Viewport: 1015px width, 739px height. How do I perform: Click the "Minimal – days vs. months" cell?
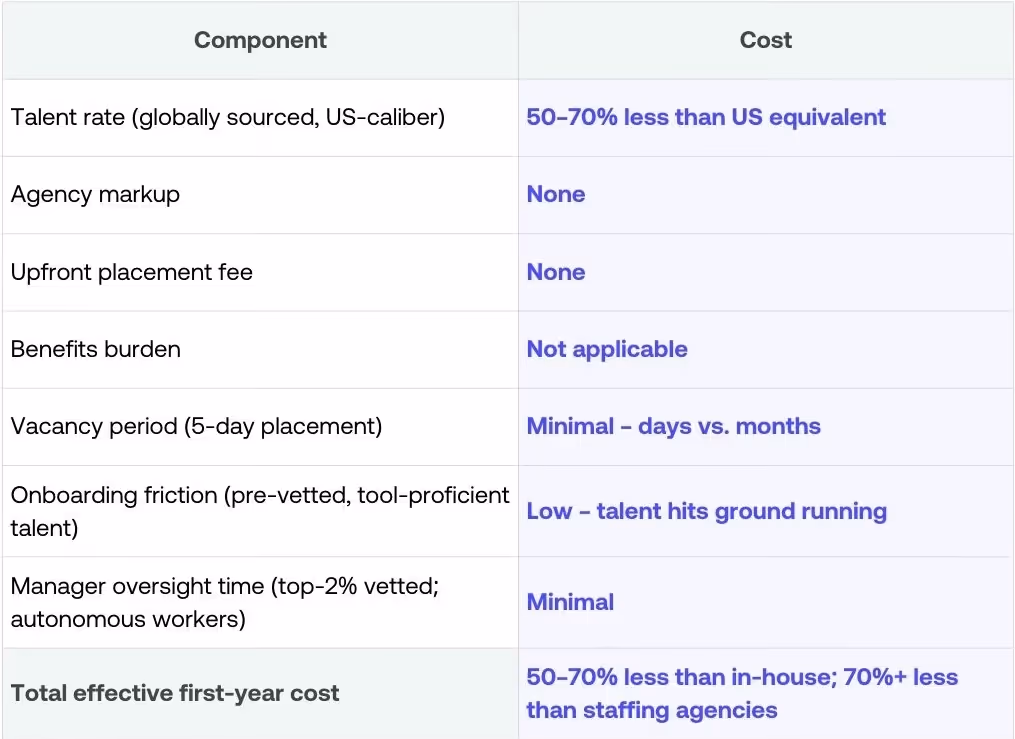point(673,426)
